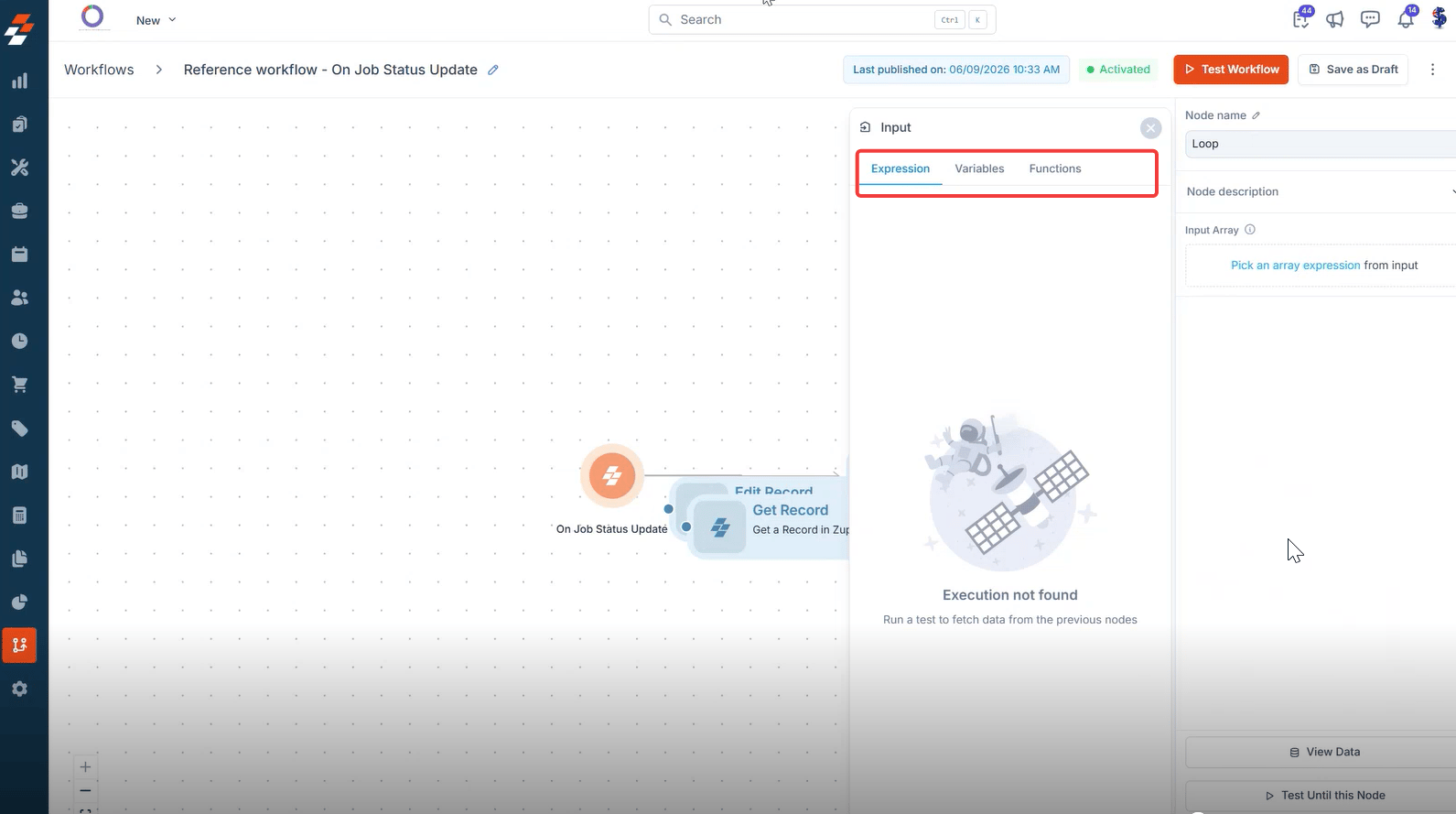1456x814 pixels.
Task: Switch to the Expression tab
Action: pyautogui.click(x=901, y=168)
